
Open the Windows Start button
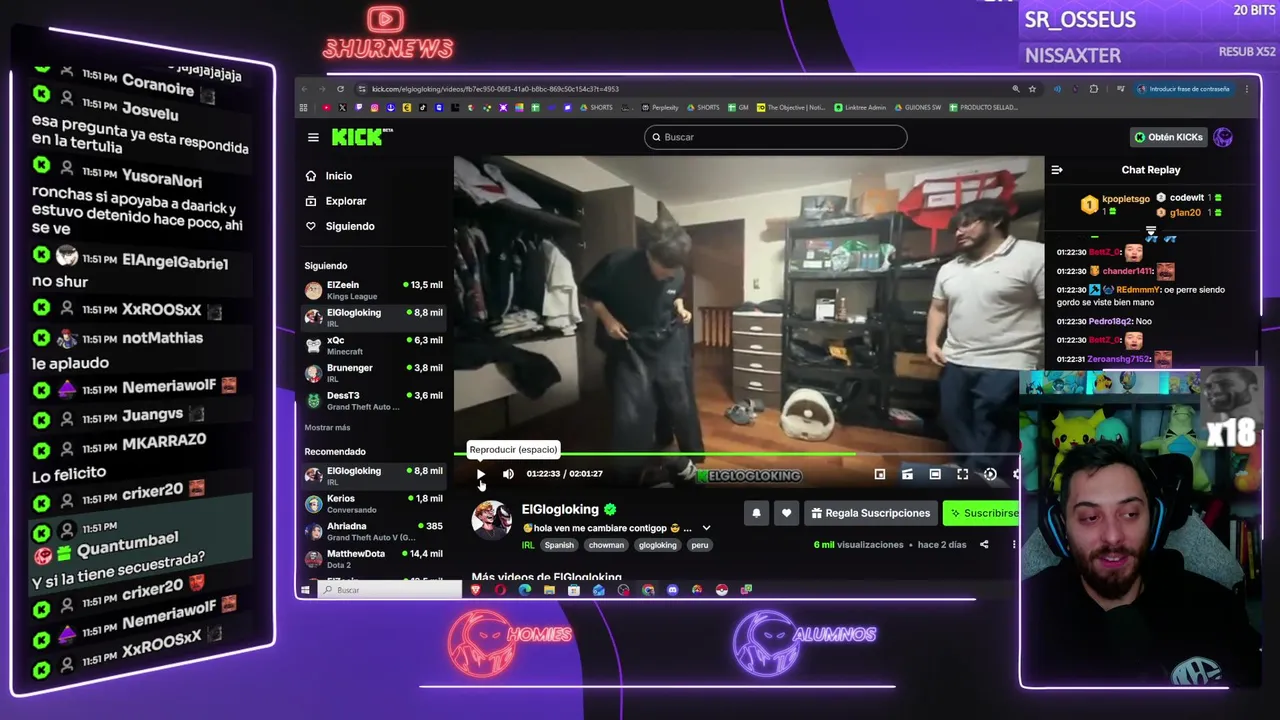tap(307, 590)
